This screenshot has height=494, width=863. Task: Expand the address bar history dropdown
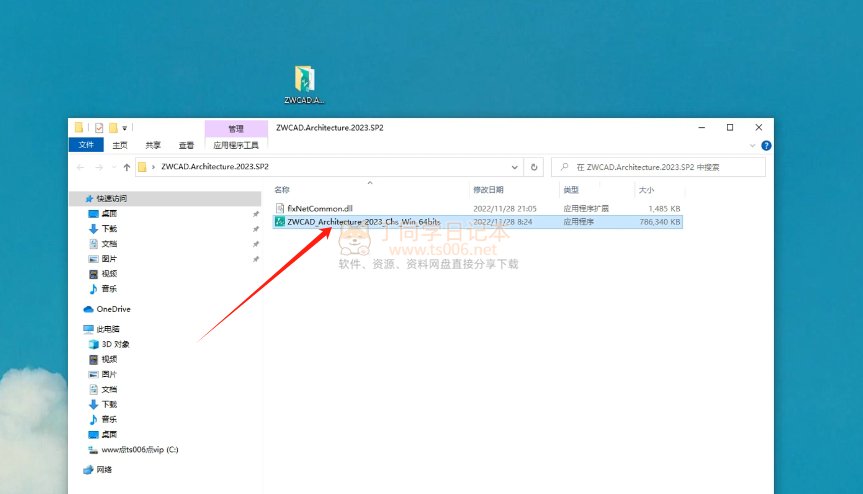click(515, 167)
